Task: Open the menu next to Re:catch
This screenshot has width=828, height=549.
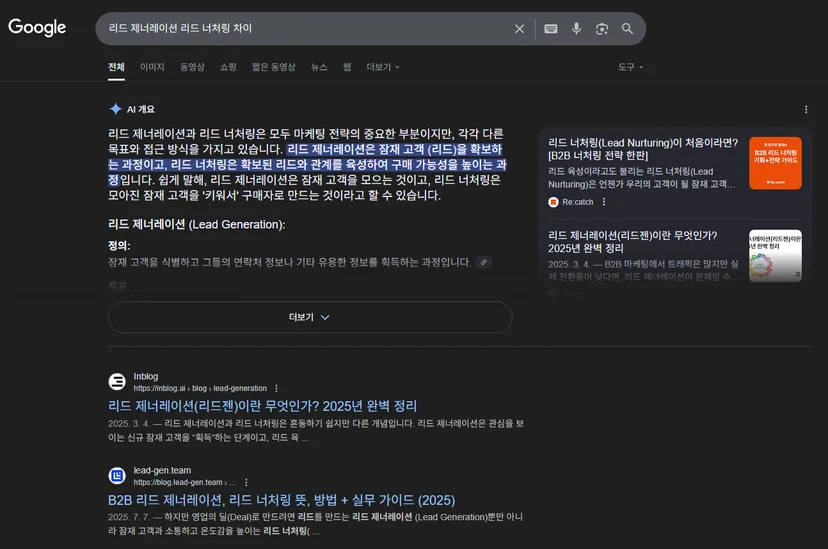Action: [604, 202]
